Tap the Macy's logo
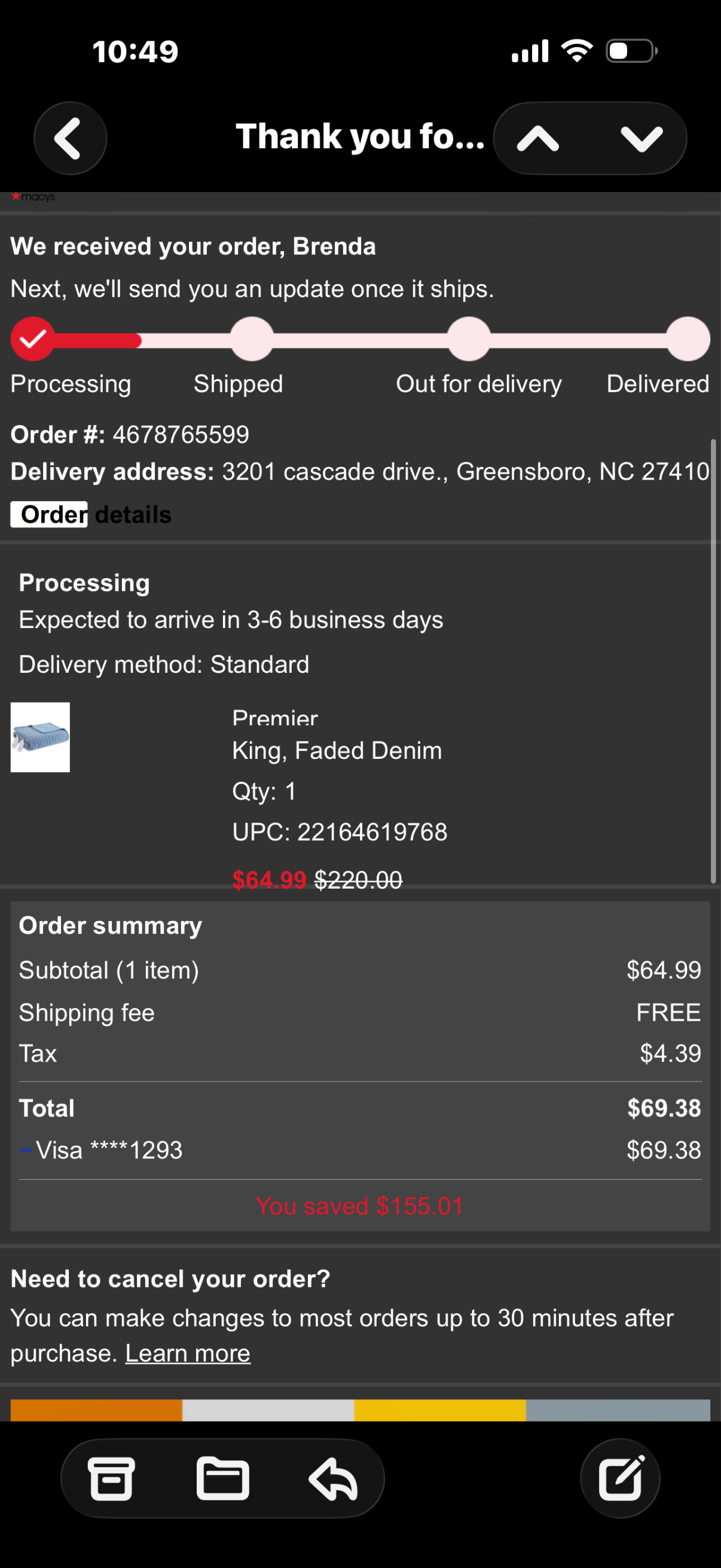Image resolution: width=721 pixels, height=1568 pixels. coord(33,197)
